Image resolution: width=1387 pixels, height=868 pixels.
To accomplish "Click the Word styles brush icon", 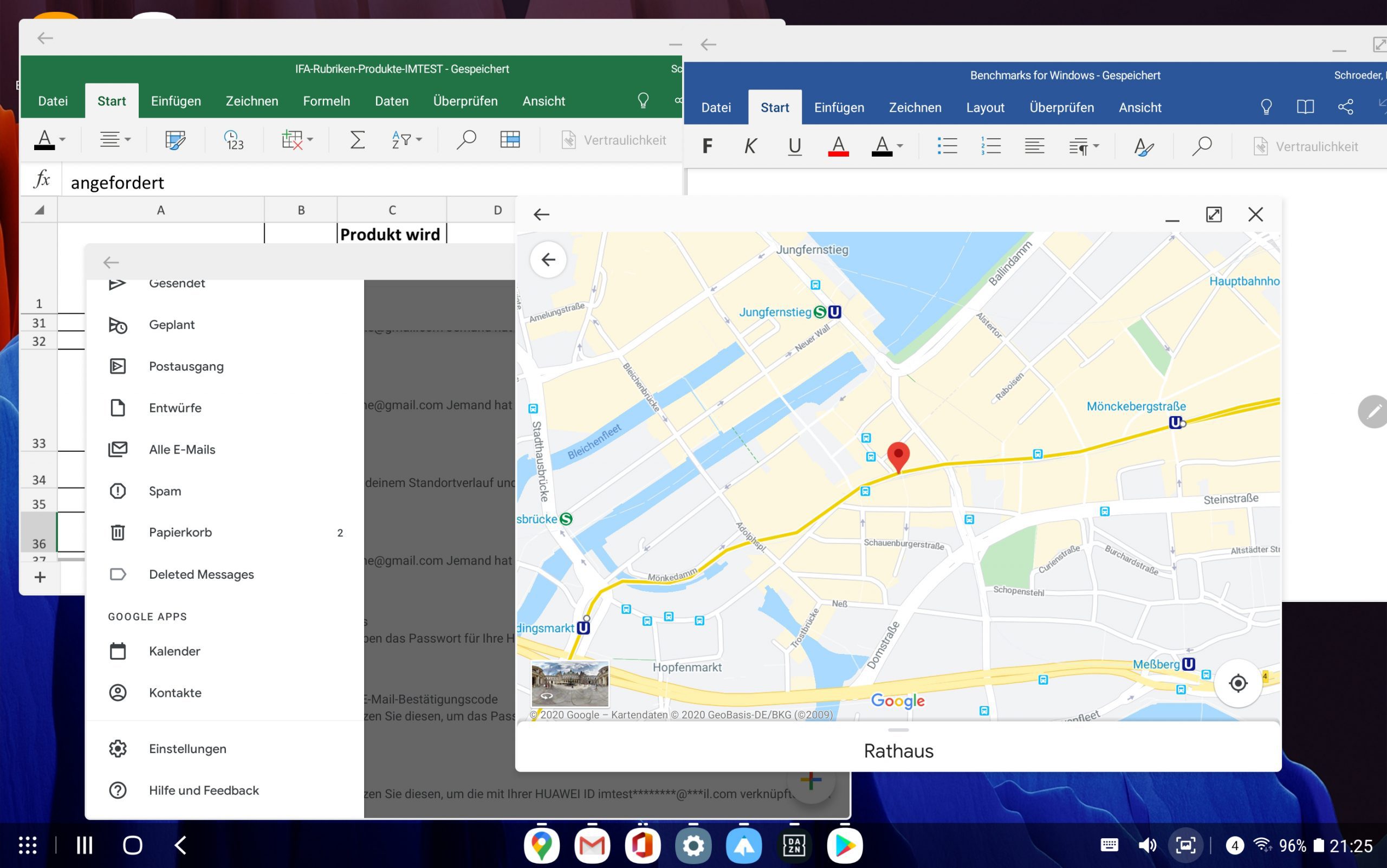I will pyautogui.click(x=1144, y=147).
